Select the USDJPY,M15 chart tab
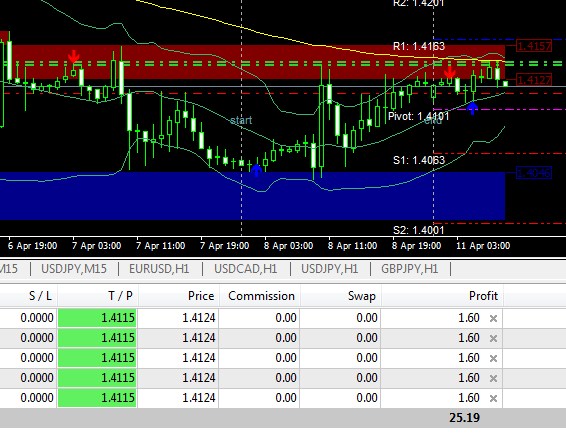 click(x=74, y=269)
